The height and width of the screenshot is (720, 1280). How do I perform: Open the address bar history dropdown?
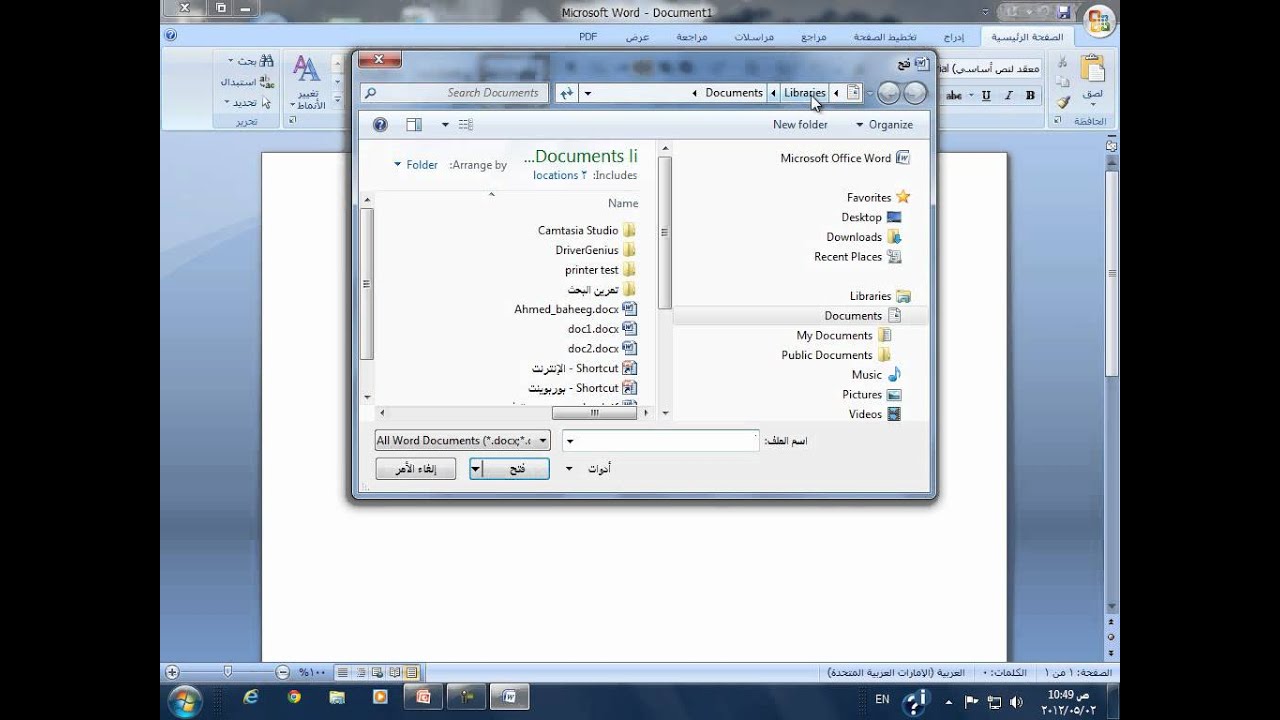click(588, 93)
